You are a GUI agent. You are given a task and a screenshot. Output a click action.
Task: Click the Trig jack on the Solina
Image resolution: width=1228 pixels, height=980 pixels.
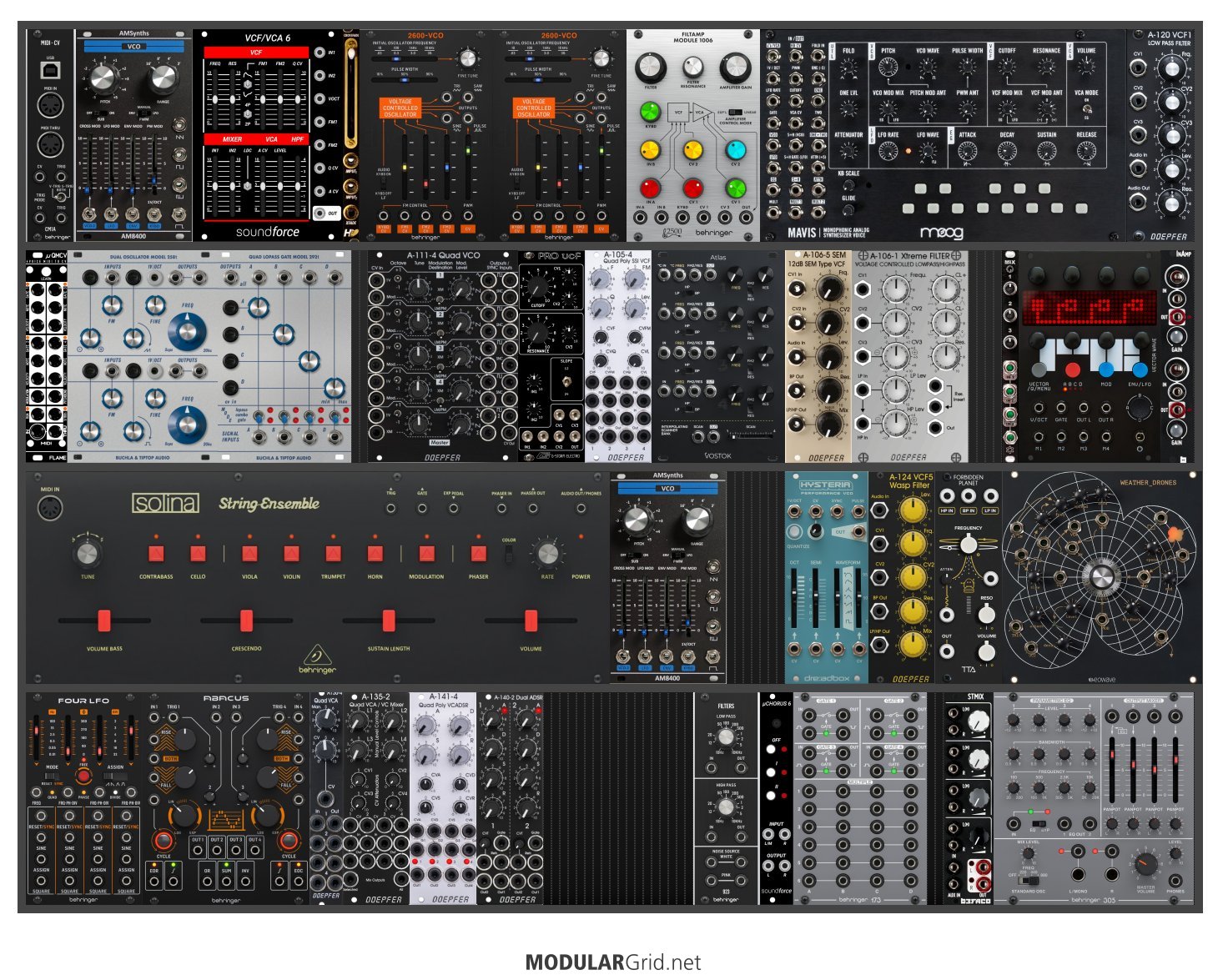click(x=390, y=508)
